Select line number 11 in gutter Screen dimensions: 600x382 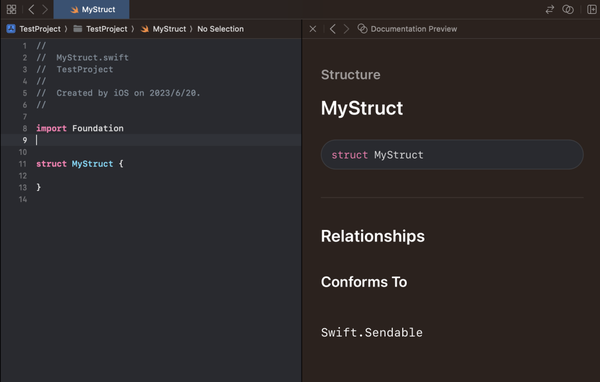coord(23,164)
